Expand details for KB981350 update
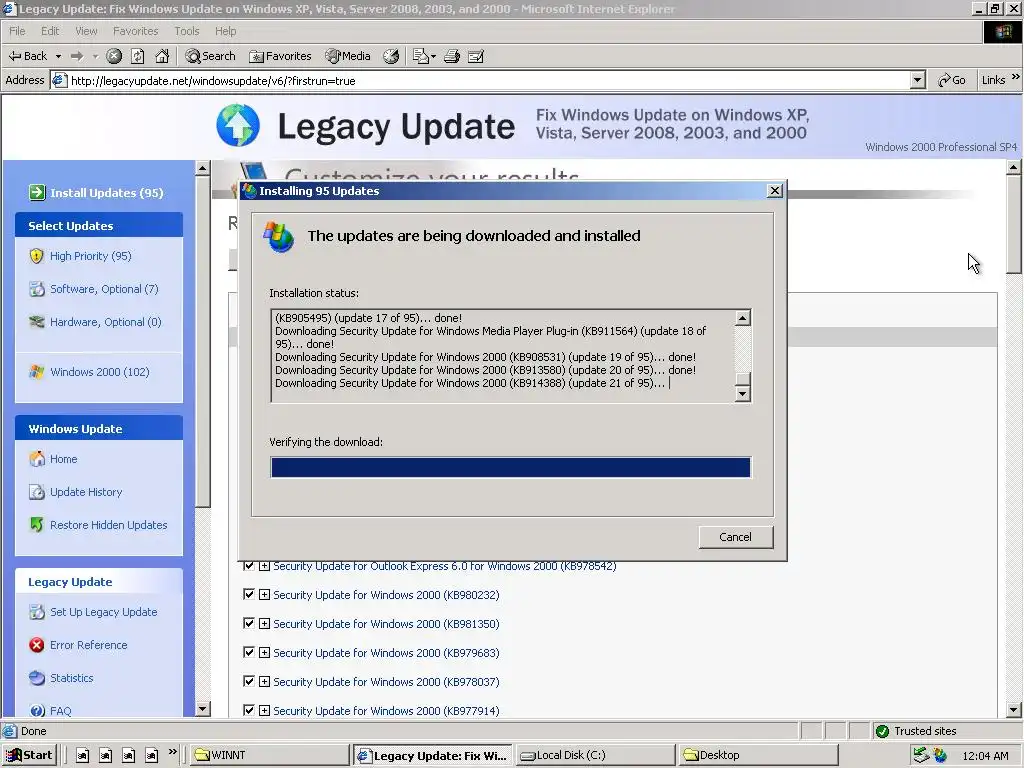The width and height of the screenshot is (1024, 768). click(x=264, y=624)
